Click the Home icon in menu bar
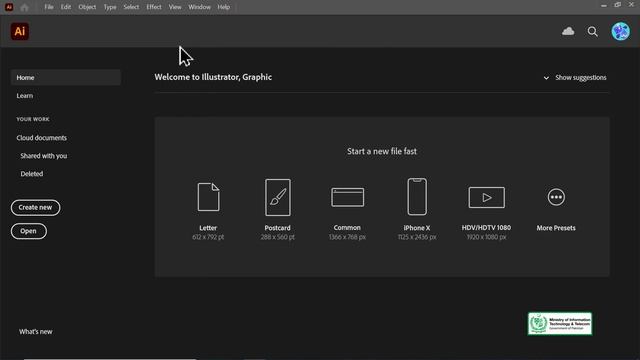Screen dimensions: 640x360 tap(24, 7)
